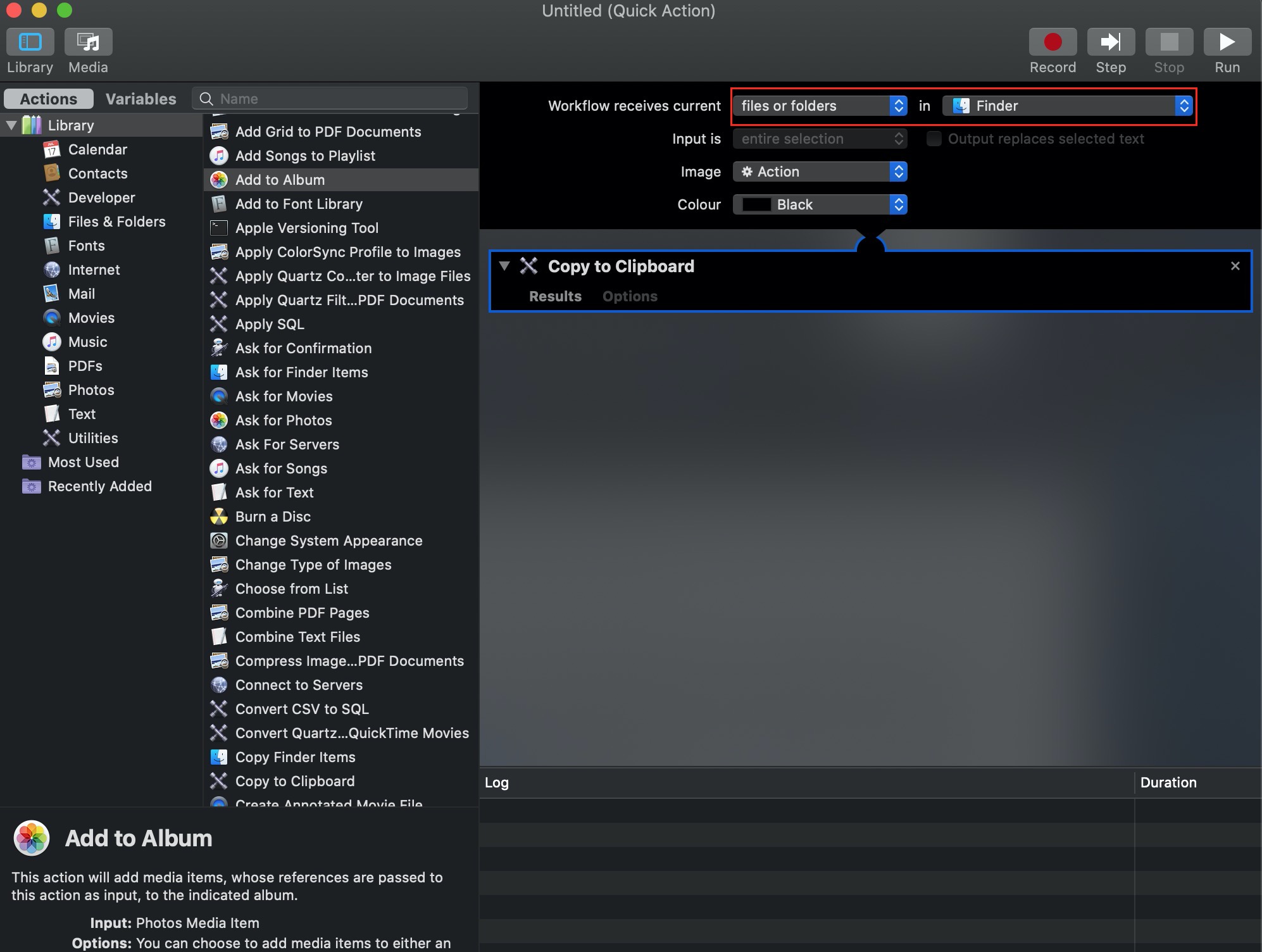
Task: Open the files or folders dropdown
Action: click(820, 106)
